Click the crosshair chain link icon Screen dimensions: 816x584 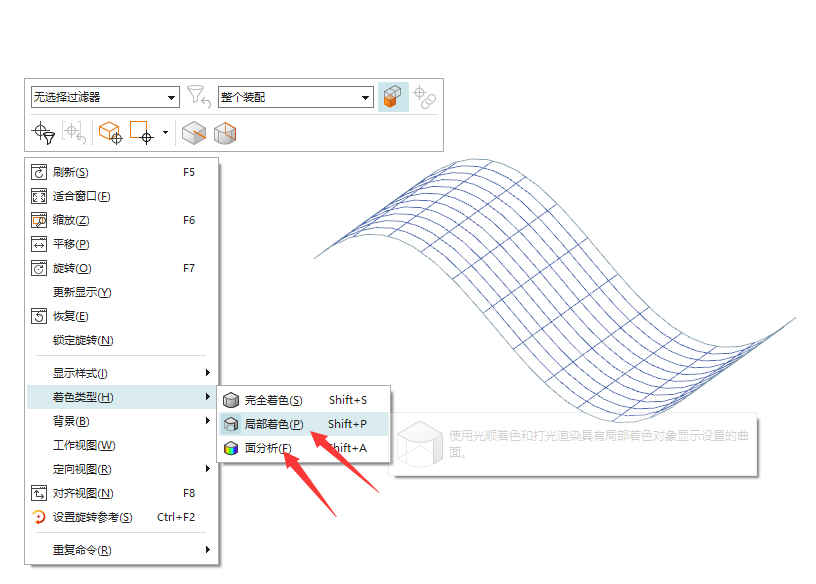pos(425,97)
